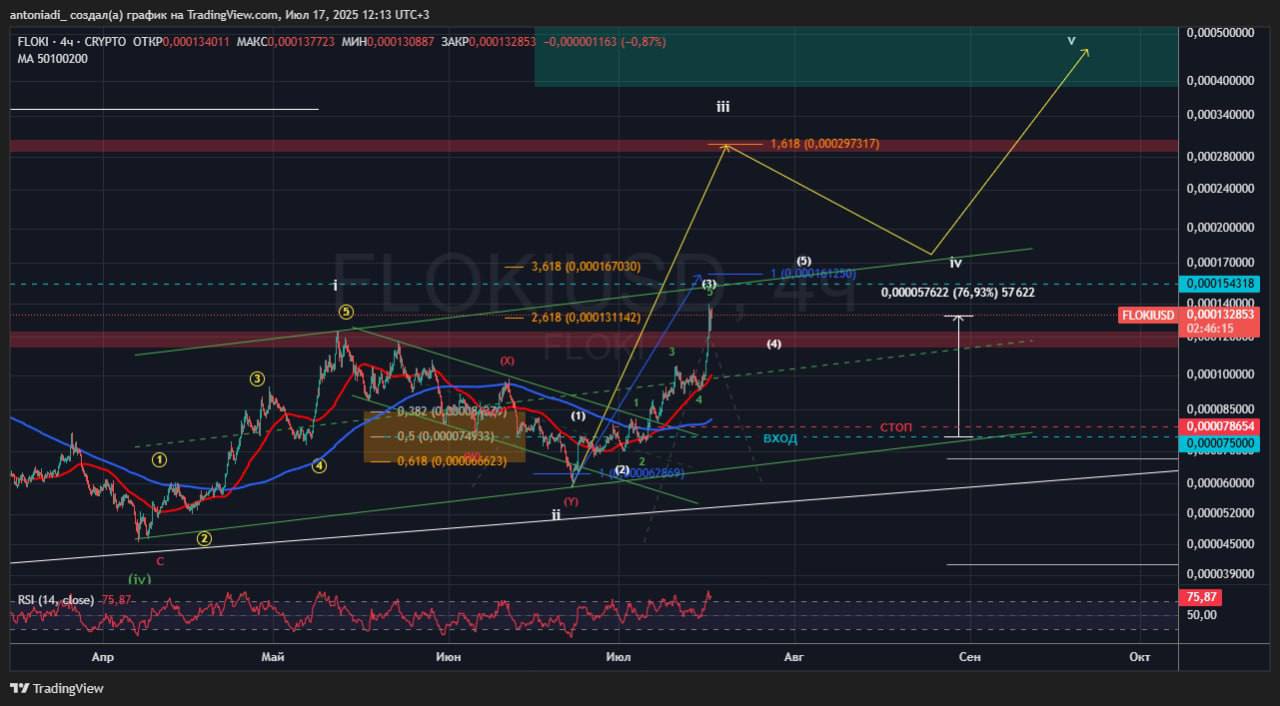Click the 0,000400000 price axis label
1280x706 pixels.
(x=1220, y=80)
